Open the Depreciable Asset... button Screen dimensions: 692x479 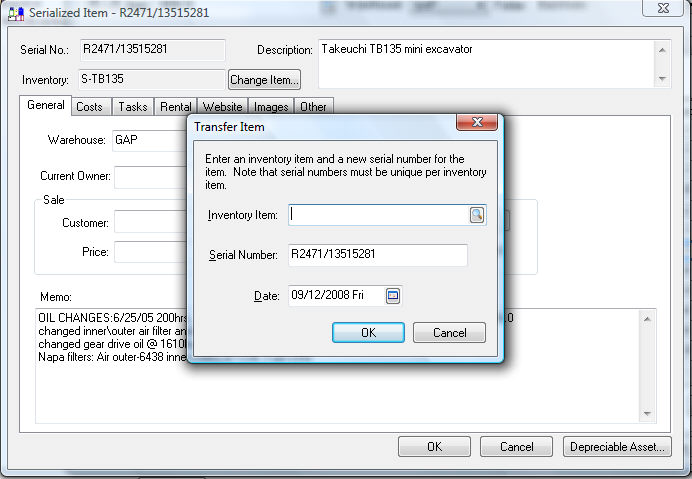[x=617, y=447]
